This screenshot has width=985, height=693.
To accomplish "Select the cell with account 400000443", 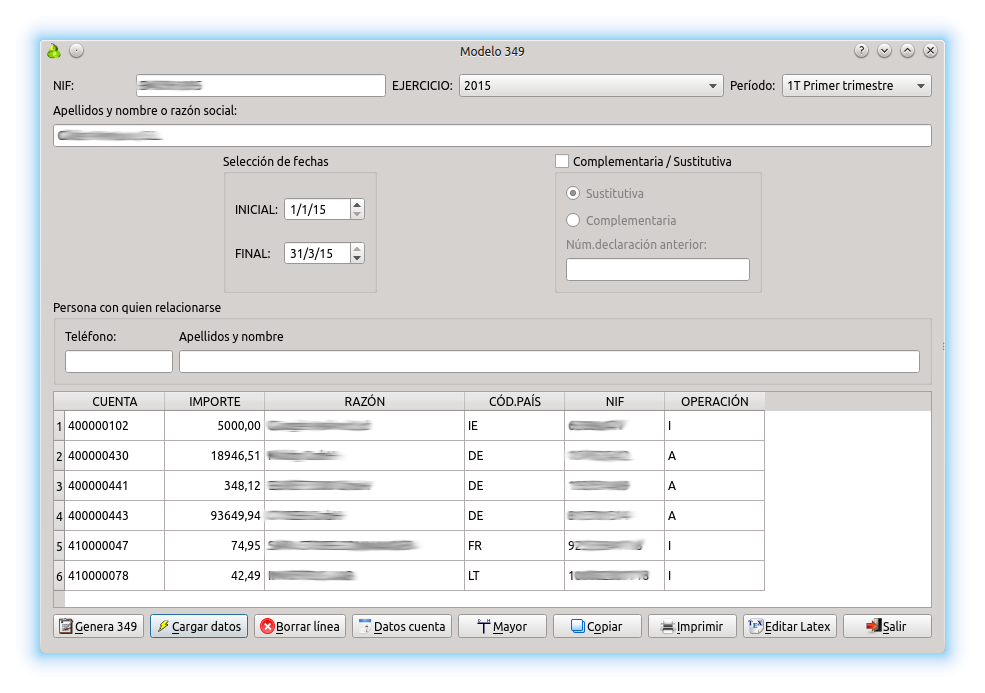I will (x=114, y=516).
